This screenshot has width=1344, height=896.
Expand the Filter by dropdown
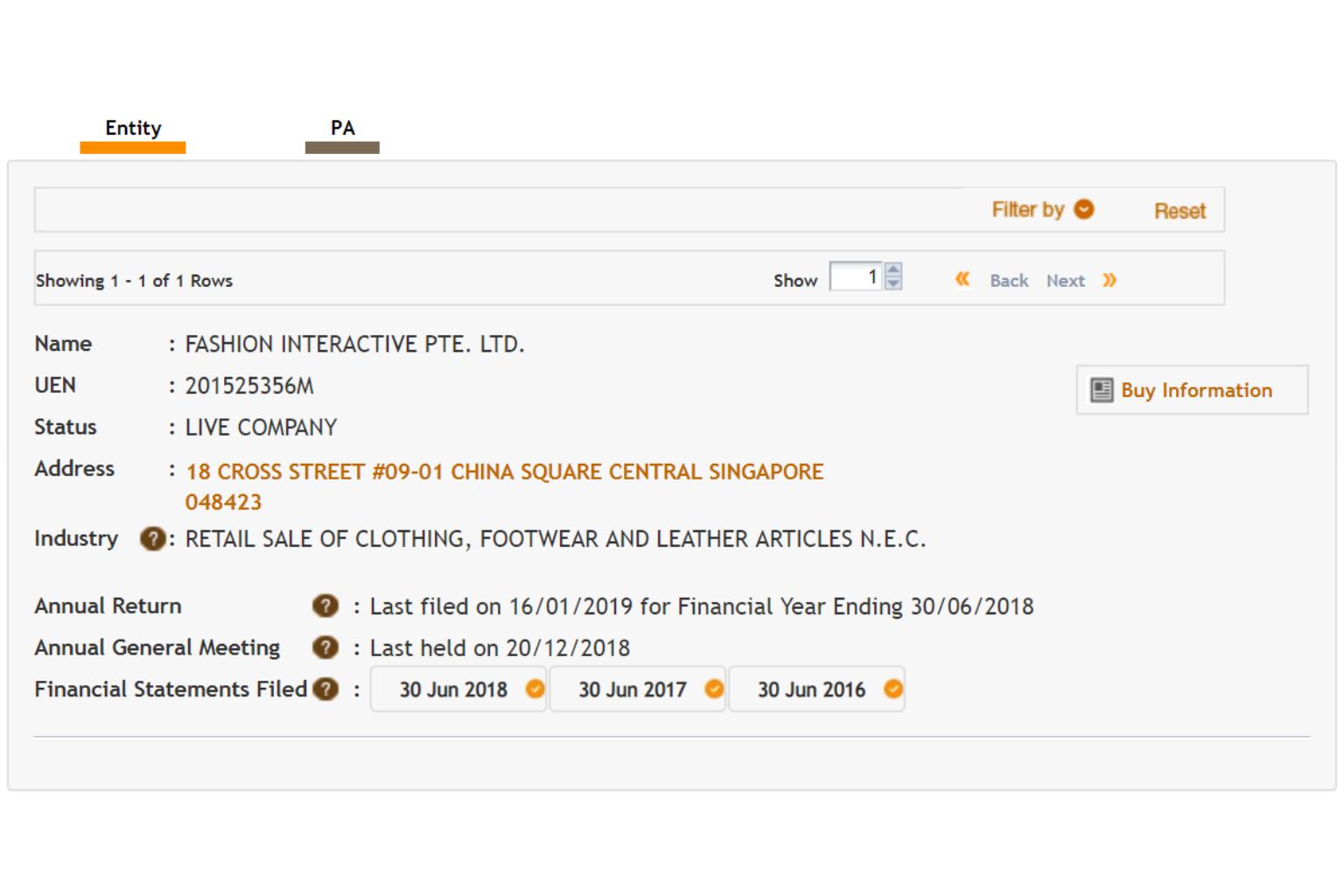click(1041, 210)
